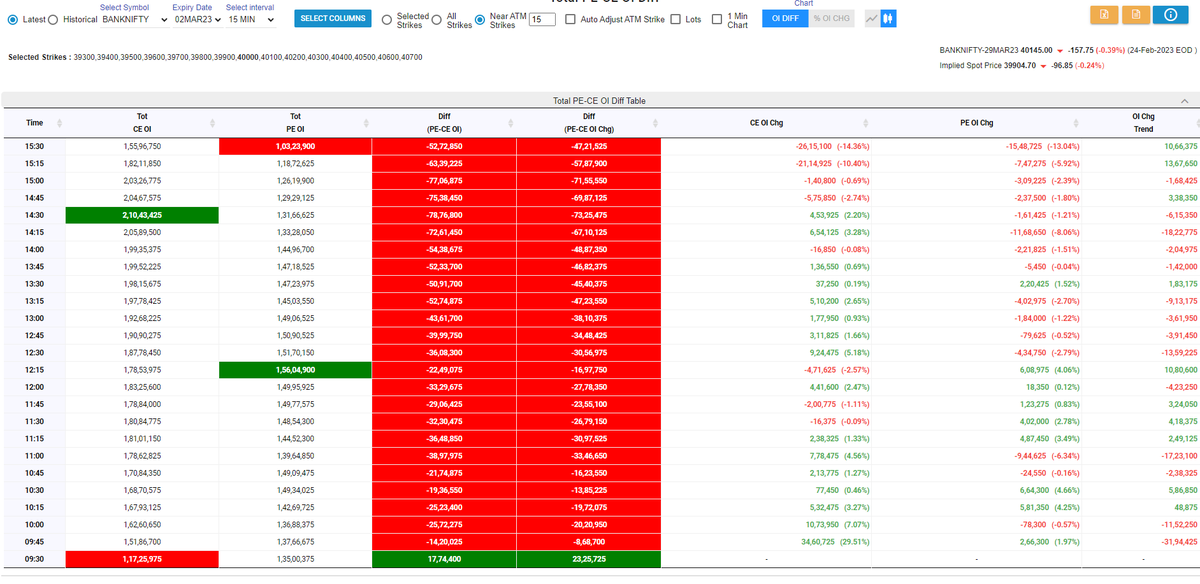Open the Select interval 15 MIN dropdown
Viewport: 1200px width, 584px height.
252,19
